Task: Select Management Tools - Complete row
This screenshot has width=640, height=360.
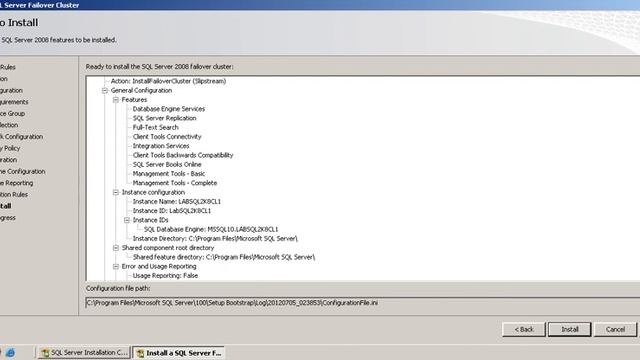Action: click(175, 183)
